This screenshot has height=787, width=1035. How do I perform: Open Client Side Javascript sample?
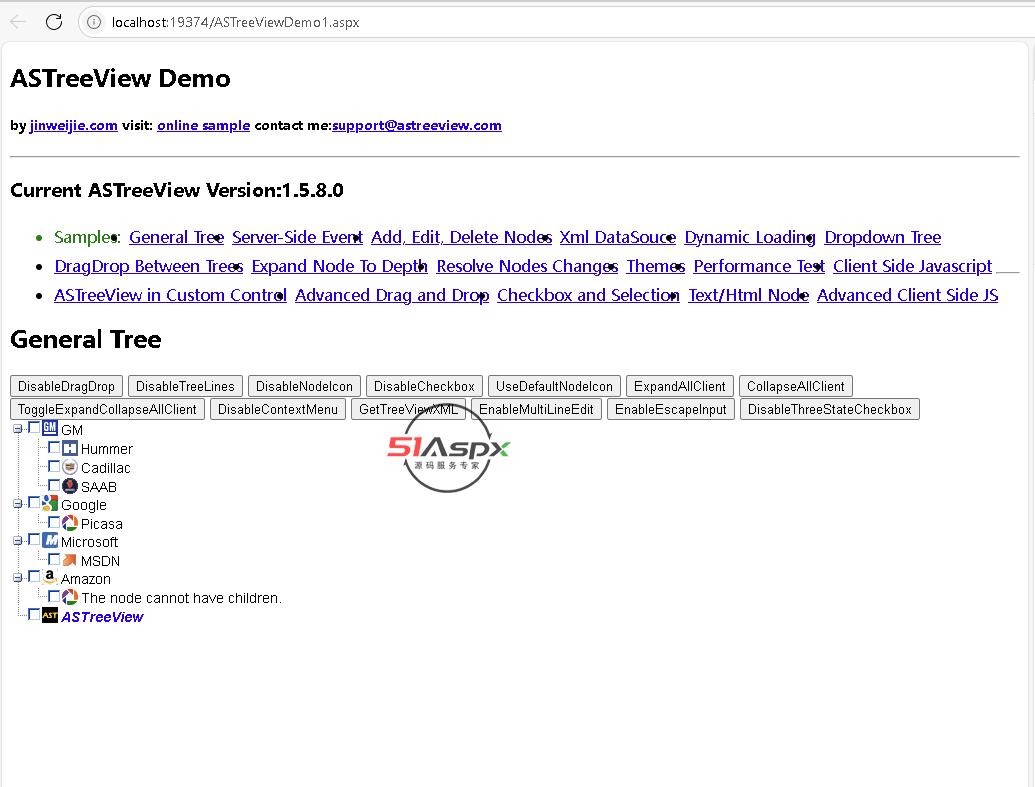coord(912,266)
